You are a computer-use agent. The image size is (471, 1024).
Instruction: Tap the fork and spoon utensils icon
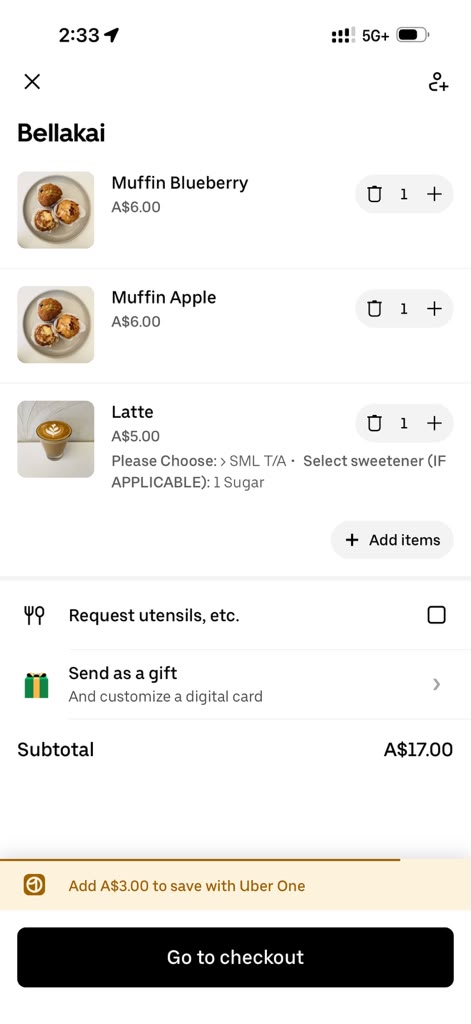pos(34,615)
